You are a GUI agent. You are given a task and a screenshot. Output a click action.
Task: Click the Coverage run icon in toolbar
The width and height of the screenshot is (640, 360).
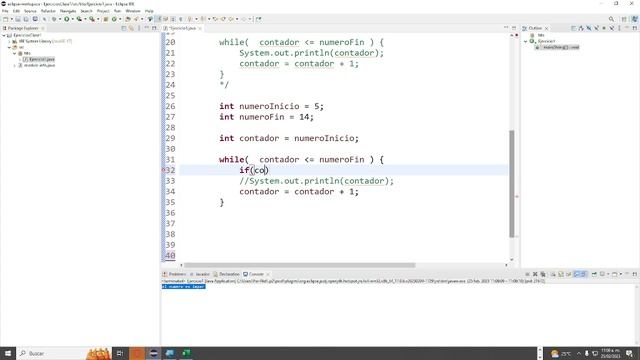(x=79, y=19)
